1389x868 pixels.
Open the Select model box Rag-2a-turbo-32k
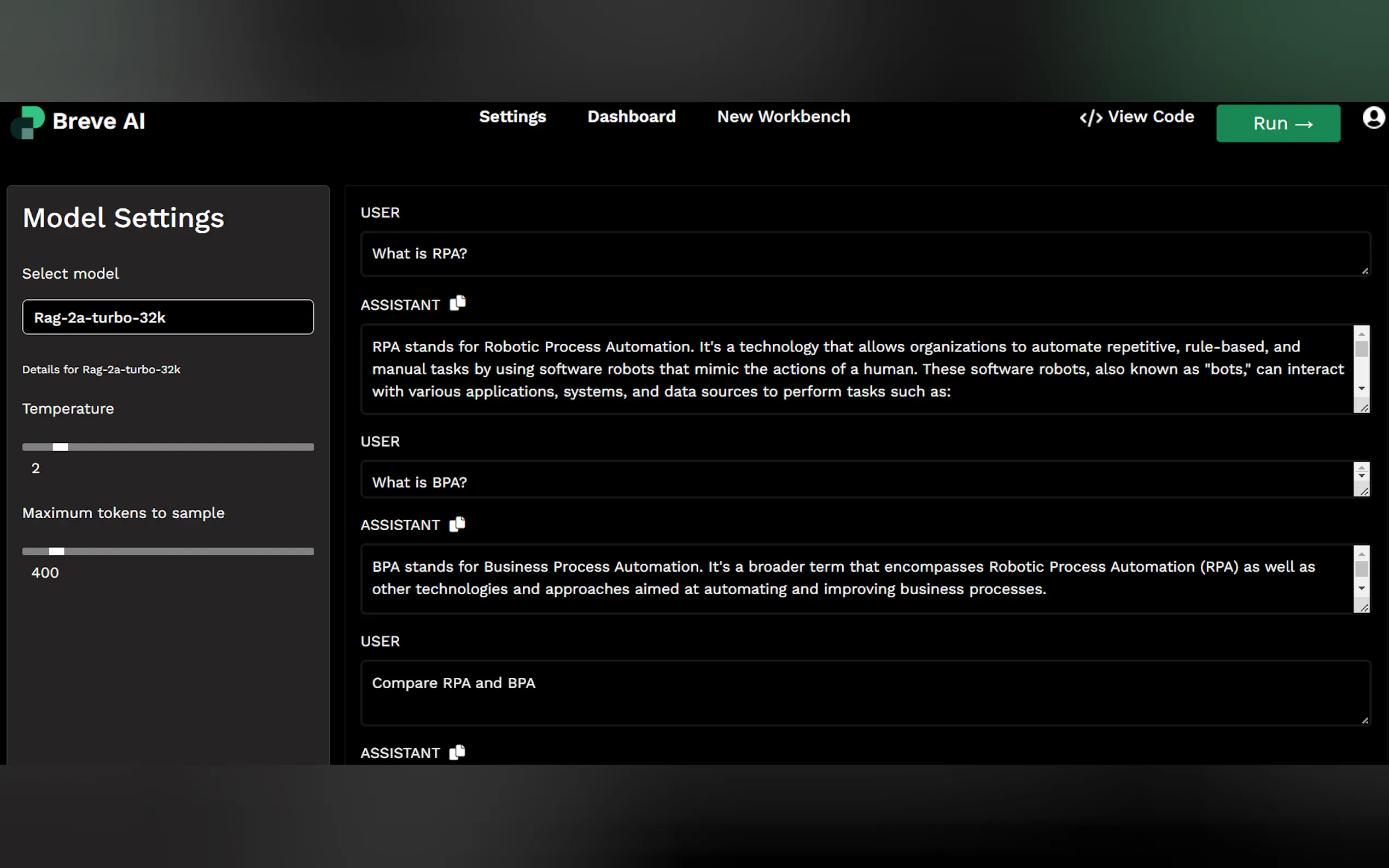pos(168,317)
